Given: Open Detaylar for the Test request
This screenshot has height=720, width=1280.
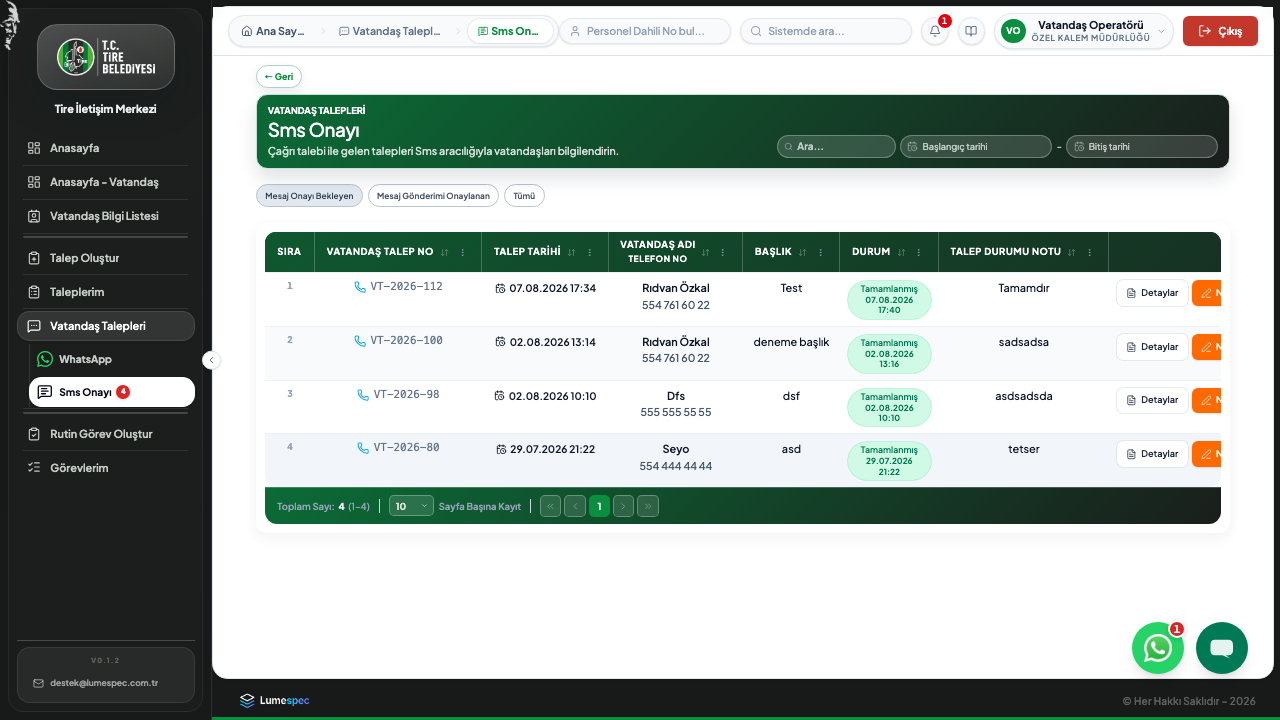Looking at the screenshot, I should [1152, 292].
